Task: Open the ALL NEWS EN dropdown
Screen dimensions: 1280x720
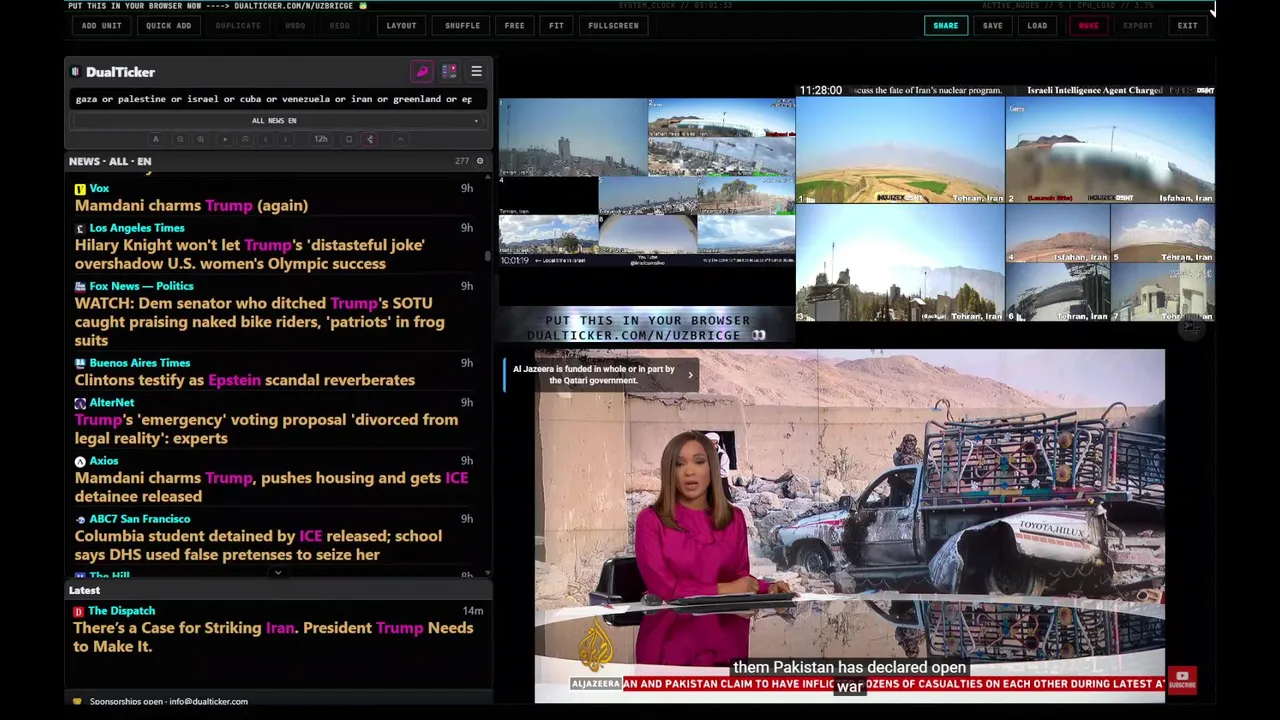Action: click(277, 121)
